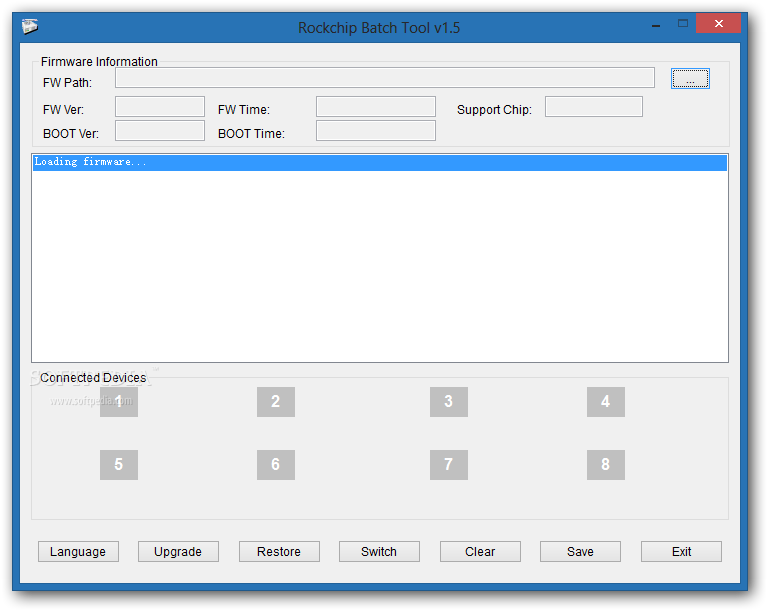Click device slot 6 indicator
Image resolution: width=768 pixels, height=611 pixels.
276,464
